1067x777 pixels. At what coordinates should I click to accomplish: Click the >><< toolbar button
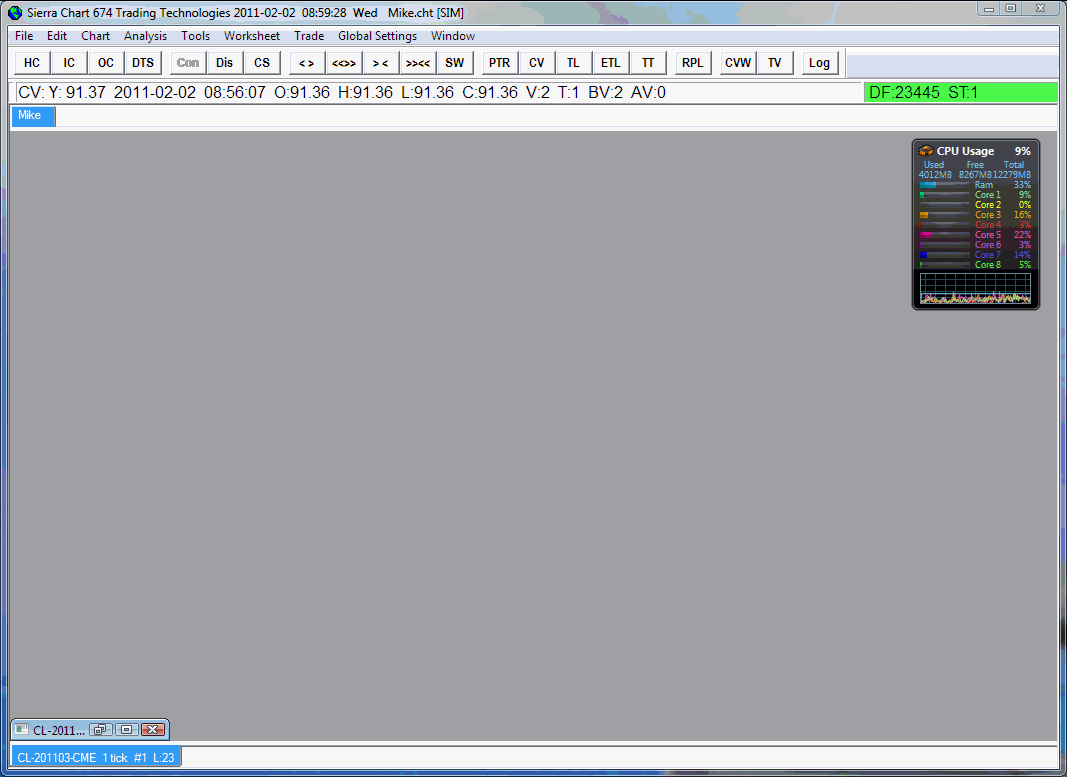pos(418,63)
